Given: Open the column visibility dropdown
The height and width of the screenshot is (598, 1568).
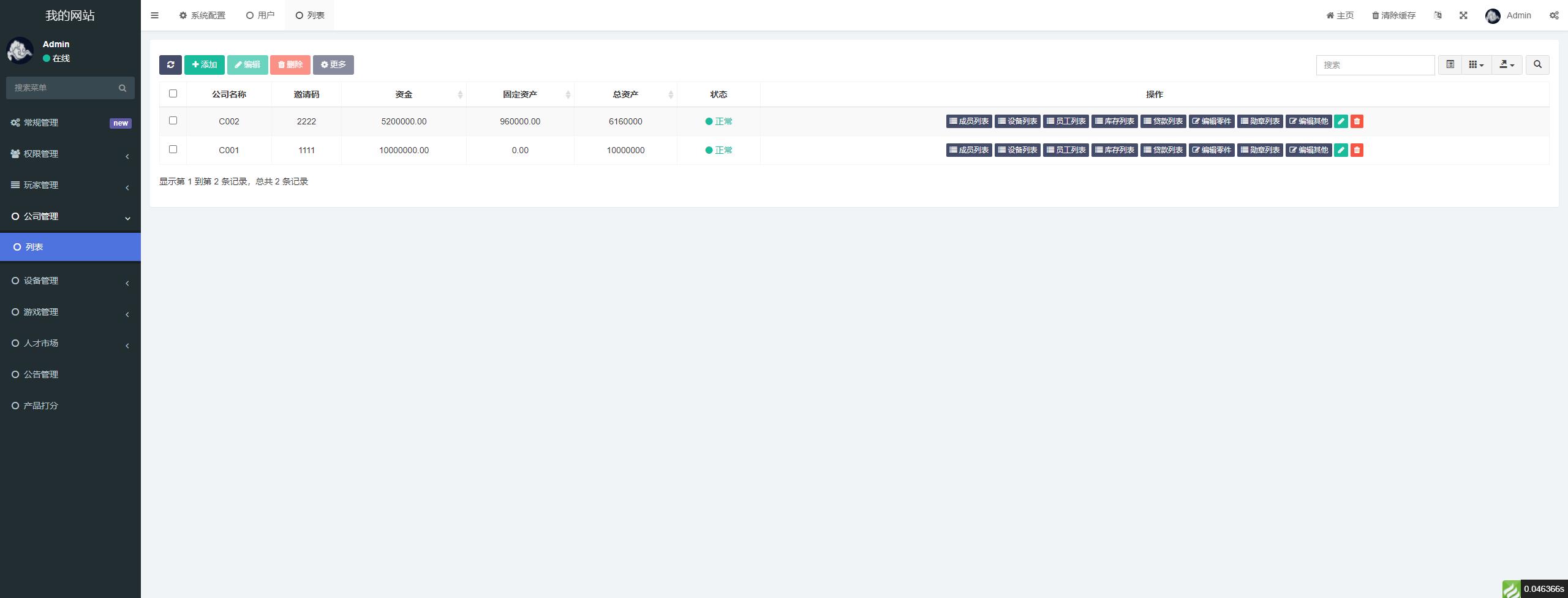Looking at the screenshot, I should pyautogui.click(x=1476, y=65).
